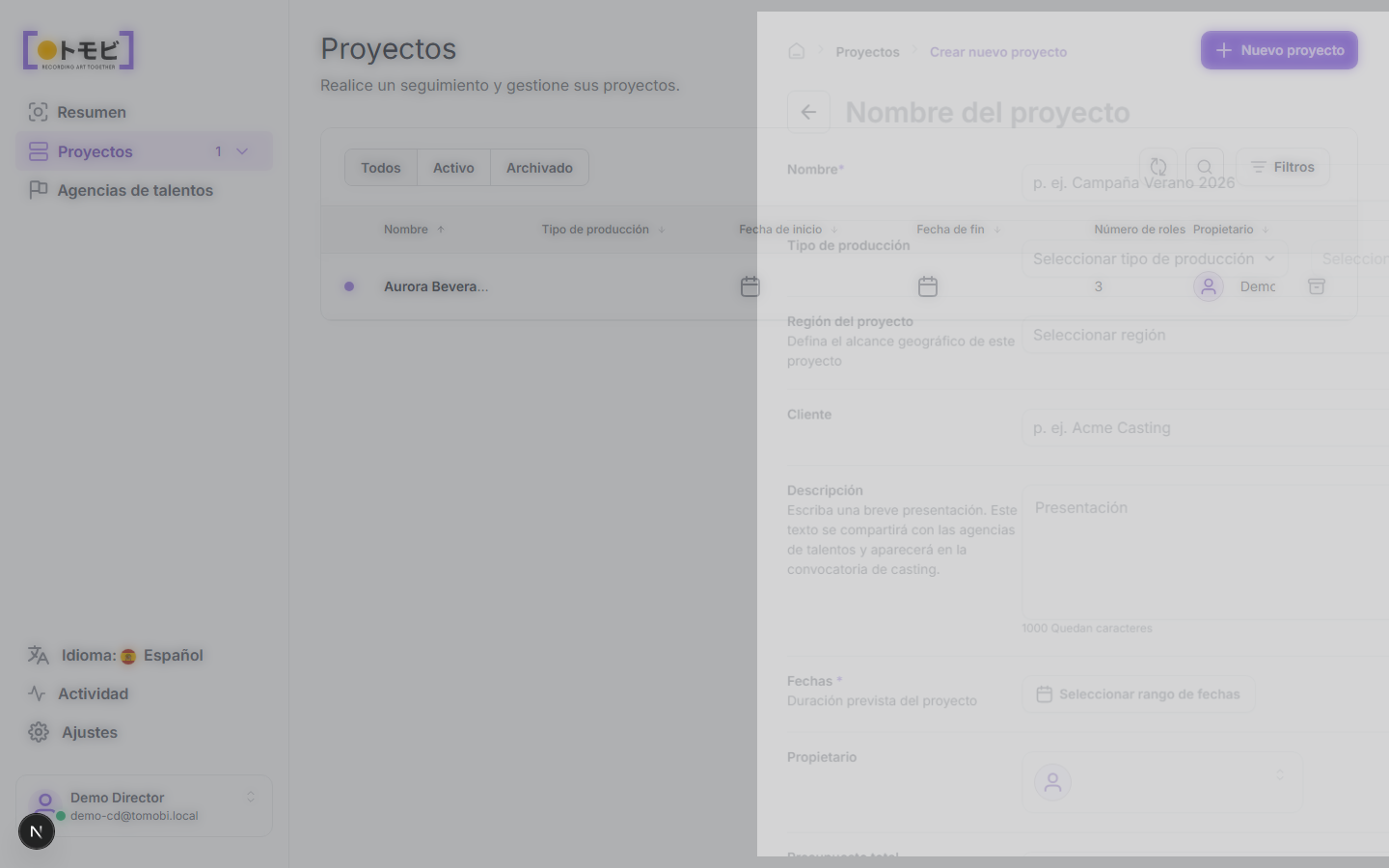The height and width of the screenshot is (868, 1389).
Task: Open Seleccionar rango de fechas picker
Action: pyautogui.click(x=1138, y=694)
